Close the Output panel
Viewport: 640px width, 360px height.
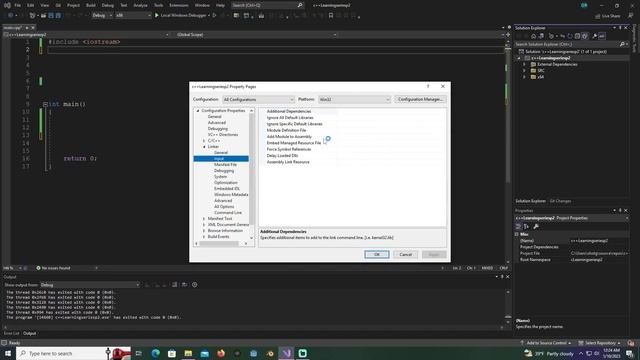507,277
